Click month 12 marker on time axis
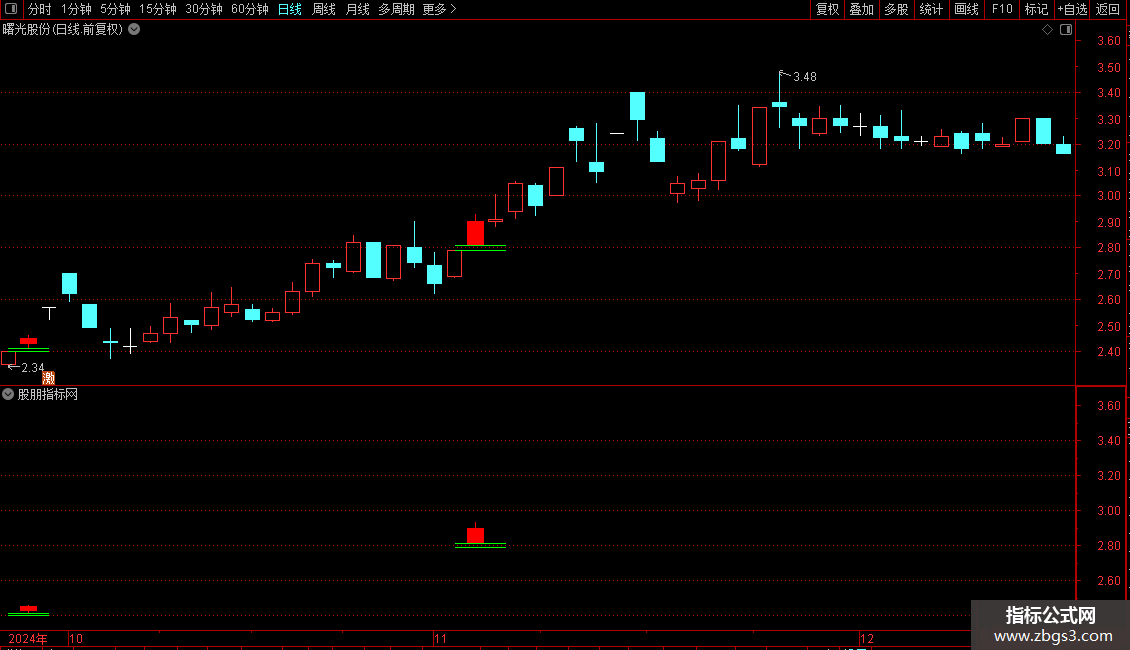This screenshot has height=650, width=1130. point(867,639)
